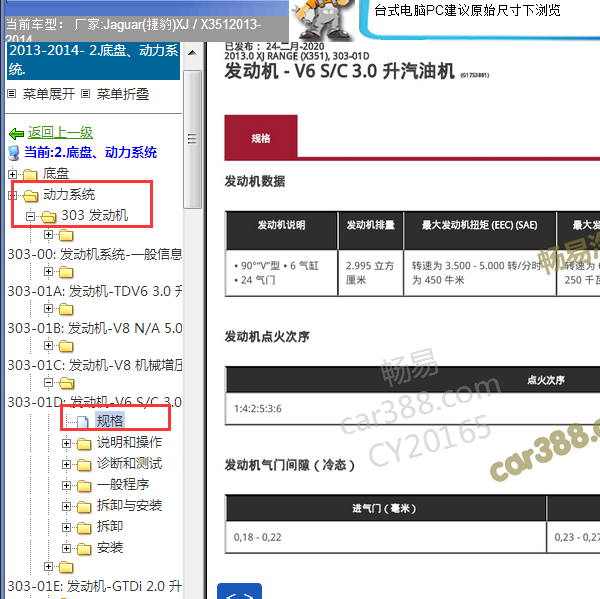Expand the 303-01A TDV6 3.0 node
Viewport: 600px width, 599px height.
tap(48, 271)
